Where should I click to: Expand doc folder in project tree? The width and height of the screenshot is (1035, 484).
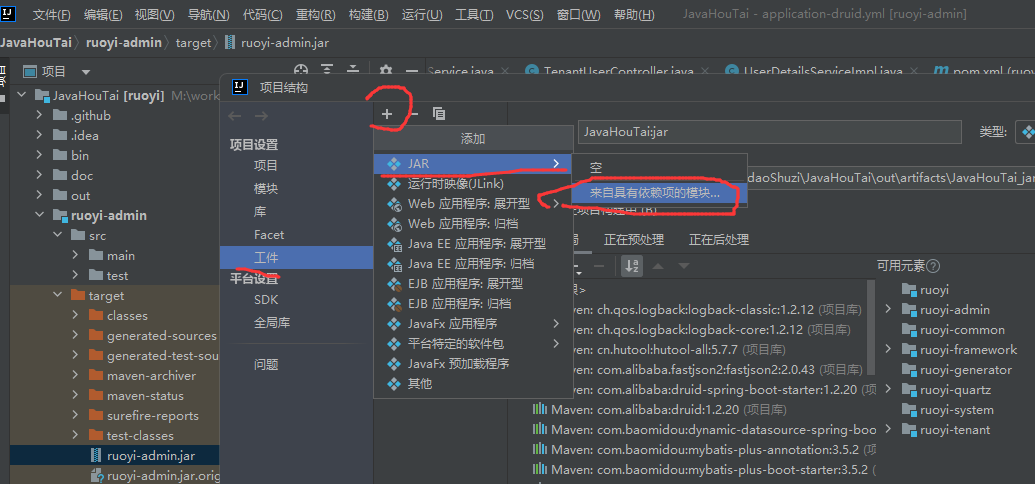coord(40,176)
